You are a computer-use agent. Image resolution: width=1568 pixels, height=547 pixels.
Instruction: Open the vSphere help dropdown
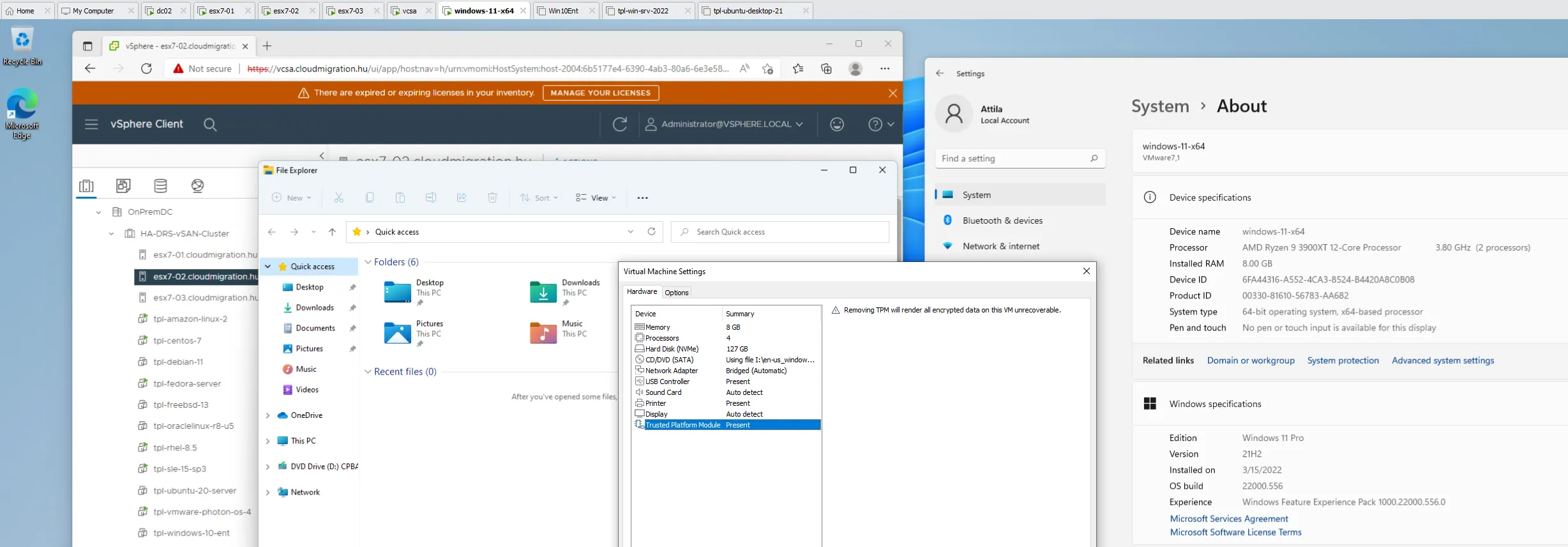[x=881, y=124]
